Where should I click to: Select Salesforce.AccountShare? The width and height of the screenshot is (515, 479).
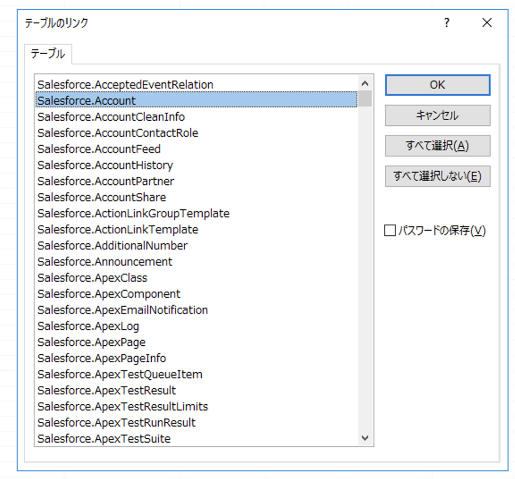(197, 197)
